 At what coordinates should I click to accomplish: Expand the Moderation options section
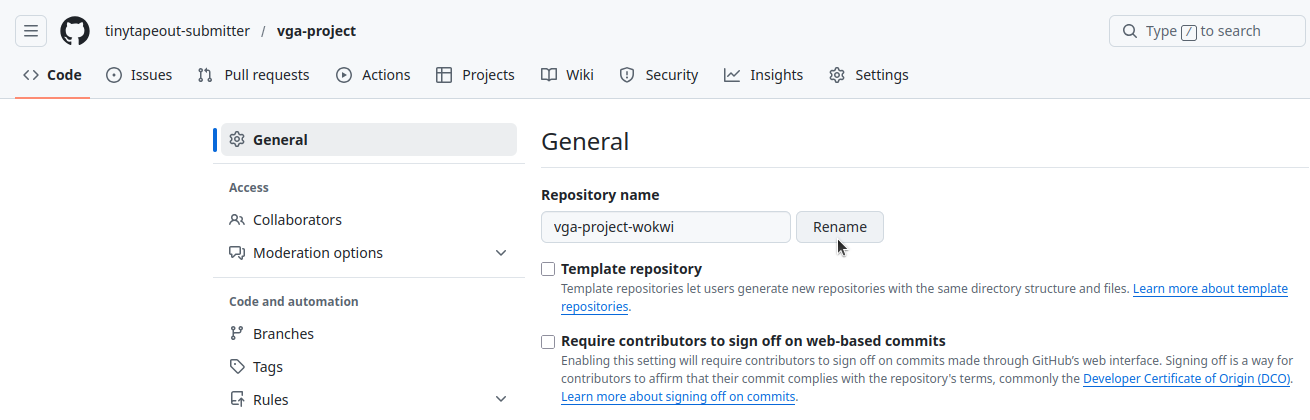(501, 253)
